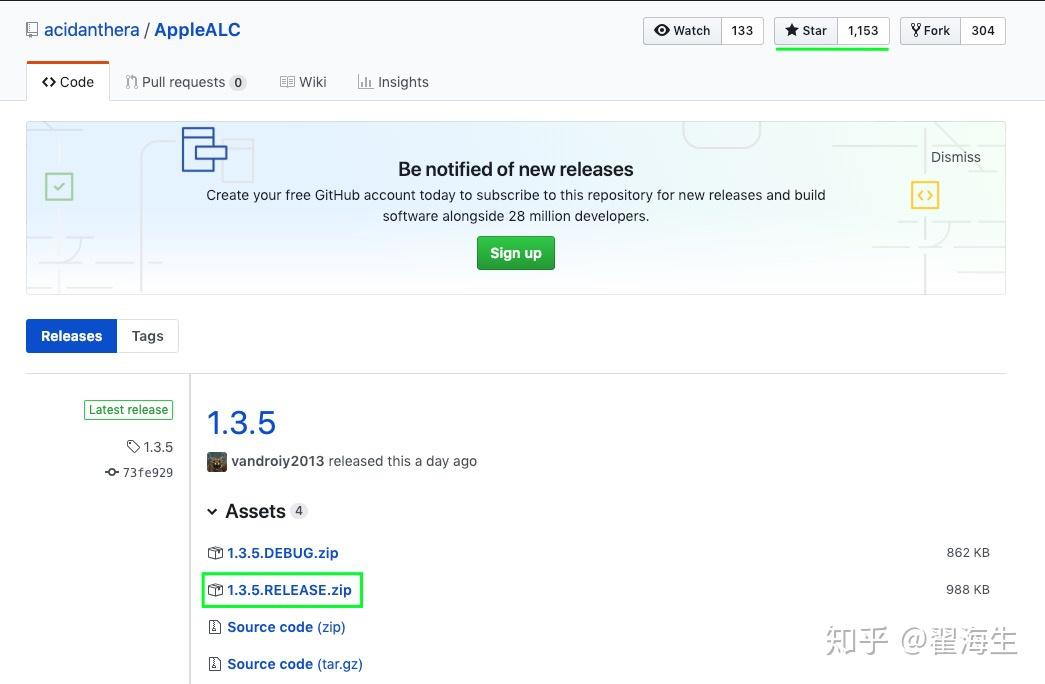This screenshot has height=684, width=1045.
Task: Click the package icon beside 1.3.5.RELEASE.zip
Action: click(x=215, y=590)
